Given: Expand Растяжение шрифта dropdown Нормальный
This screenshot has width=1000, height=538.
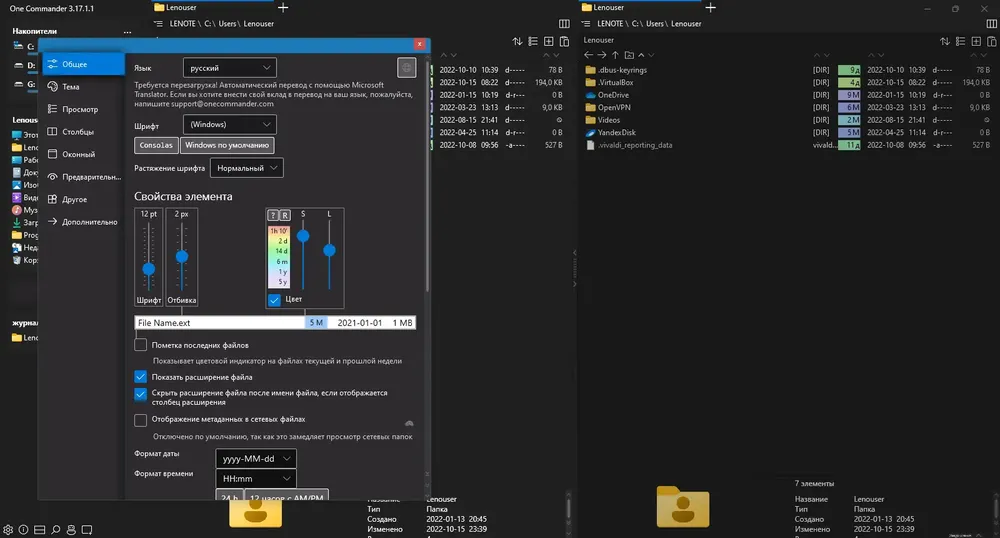Looking at the screenshot, I should click(246, 168).
